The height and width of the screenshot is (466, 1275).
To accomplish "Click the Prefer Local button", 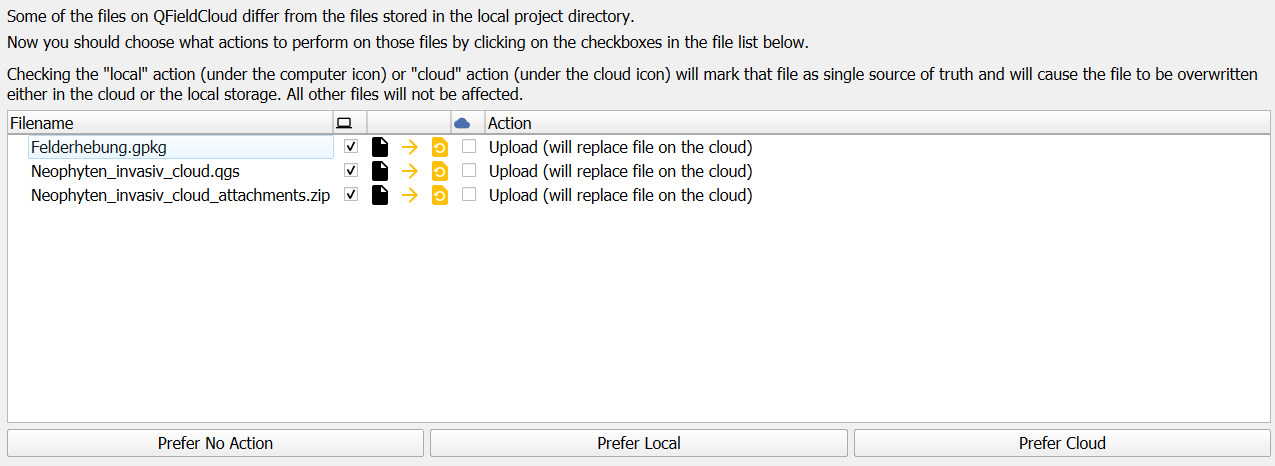I will coord(639,443).
